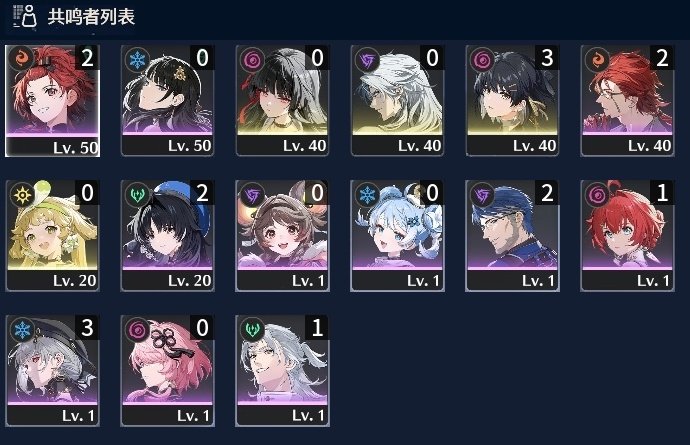Choose the dark-haired Havoc resonator with chain count 3
Viewport: 690px width, 445px height.
(x=512, y=101)
